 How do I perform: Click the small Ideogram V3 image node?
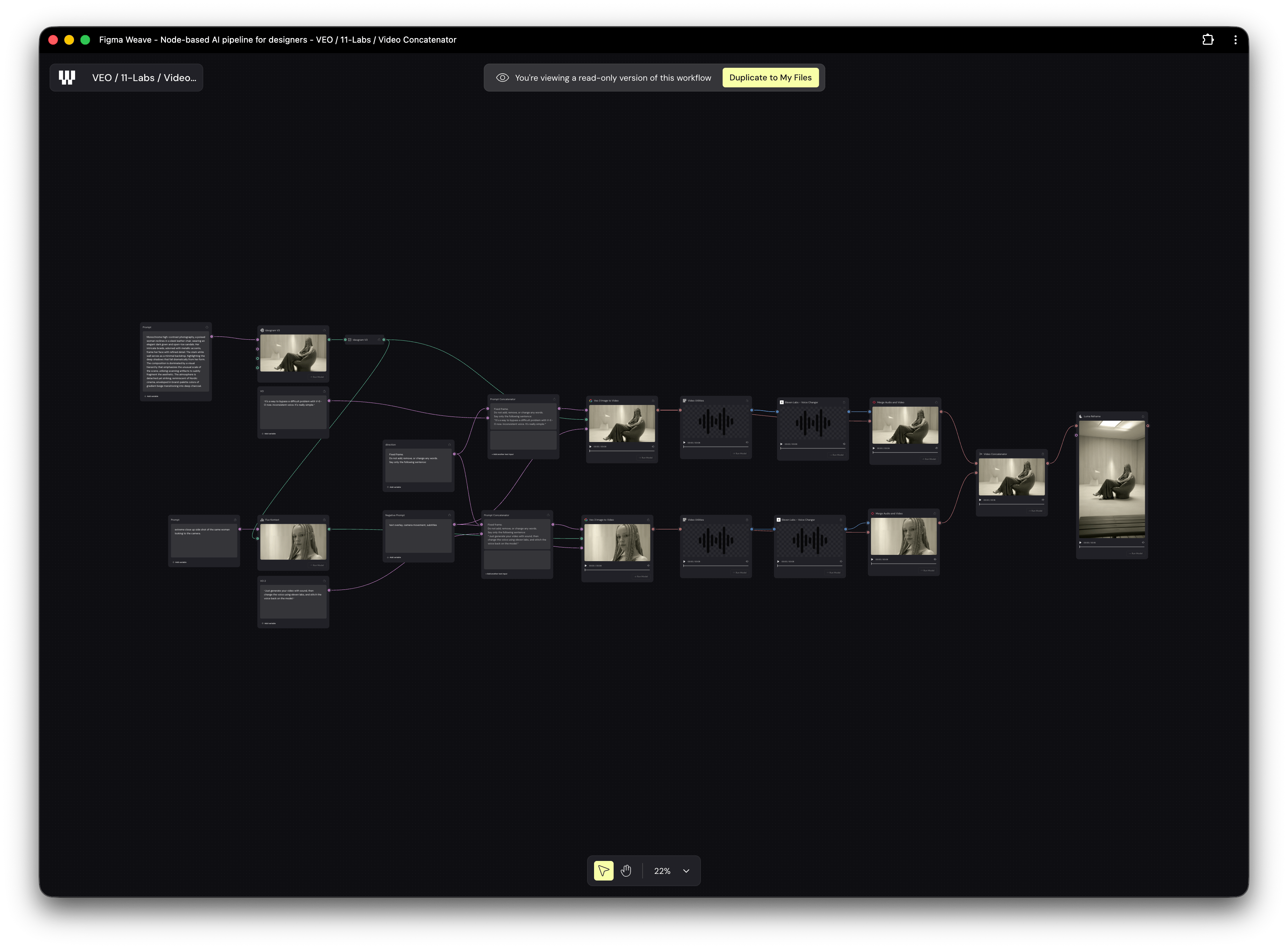(361, 340)
